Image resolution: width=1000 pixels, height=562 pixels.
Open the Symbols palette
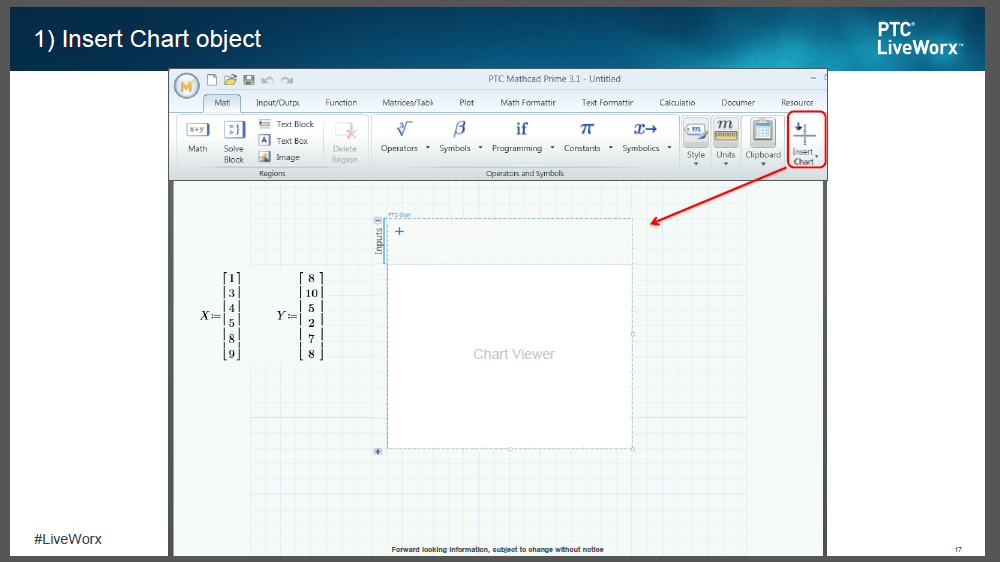click(455, 137)
